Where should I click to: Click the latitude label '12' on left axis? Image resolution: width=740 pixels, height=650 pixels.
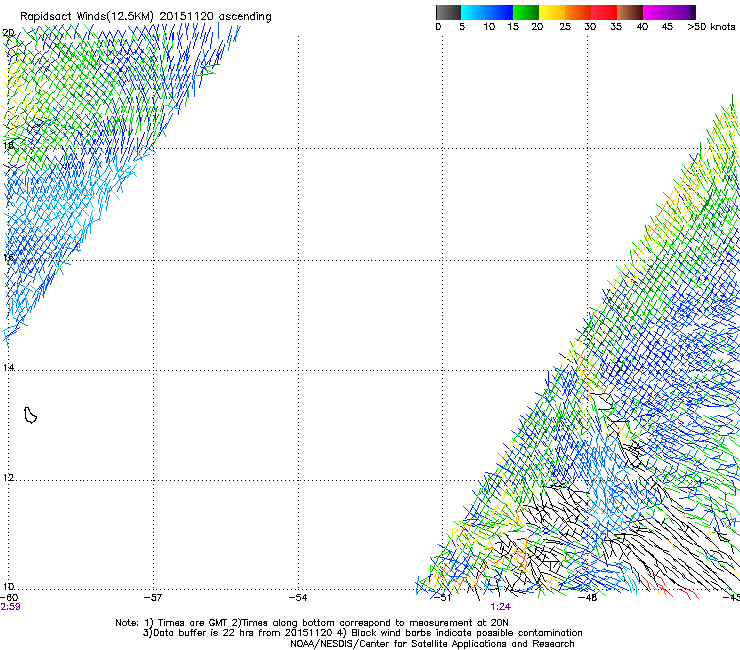click(x=8, y=478)
